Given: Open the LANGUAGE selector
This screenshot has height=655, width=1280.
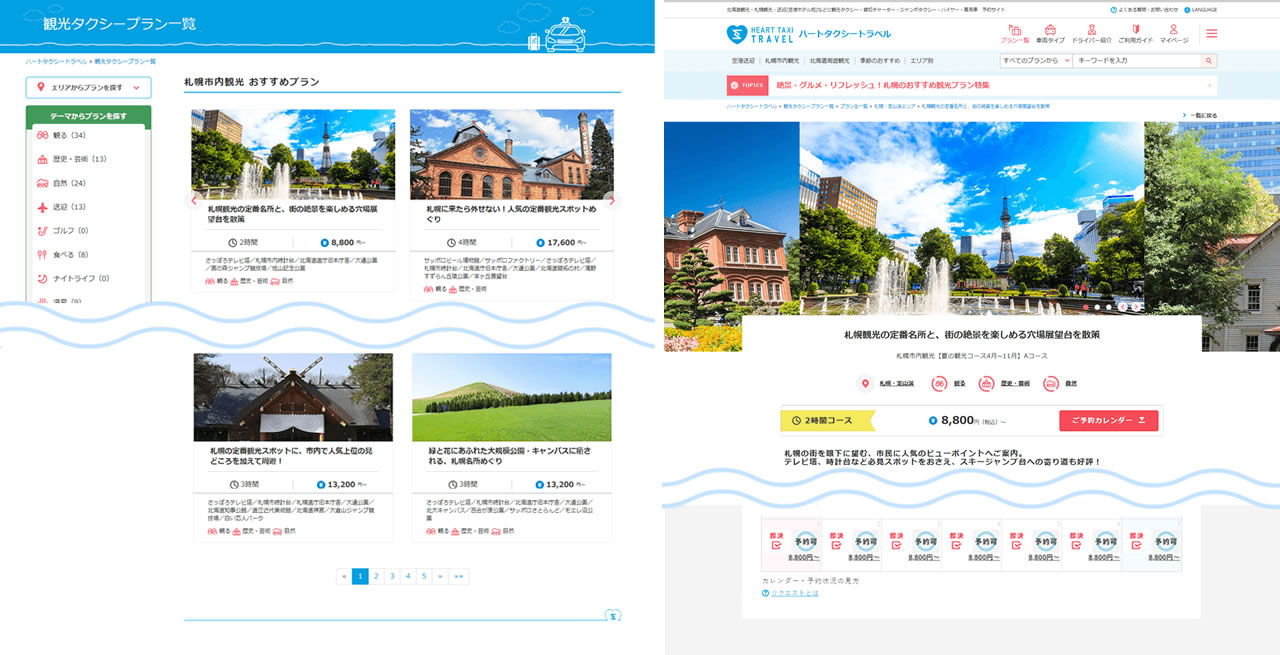Looking at the screenshot, I should (x=1201, y=10).
